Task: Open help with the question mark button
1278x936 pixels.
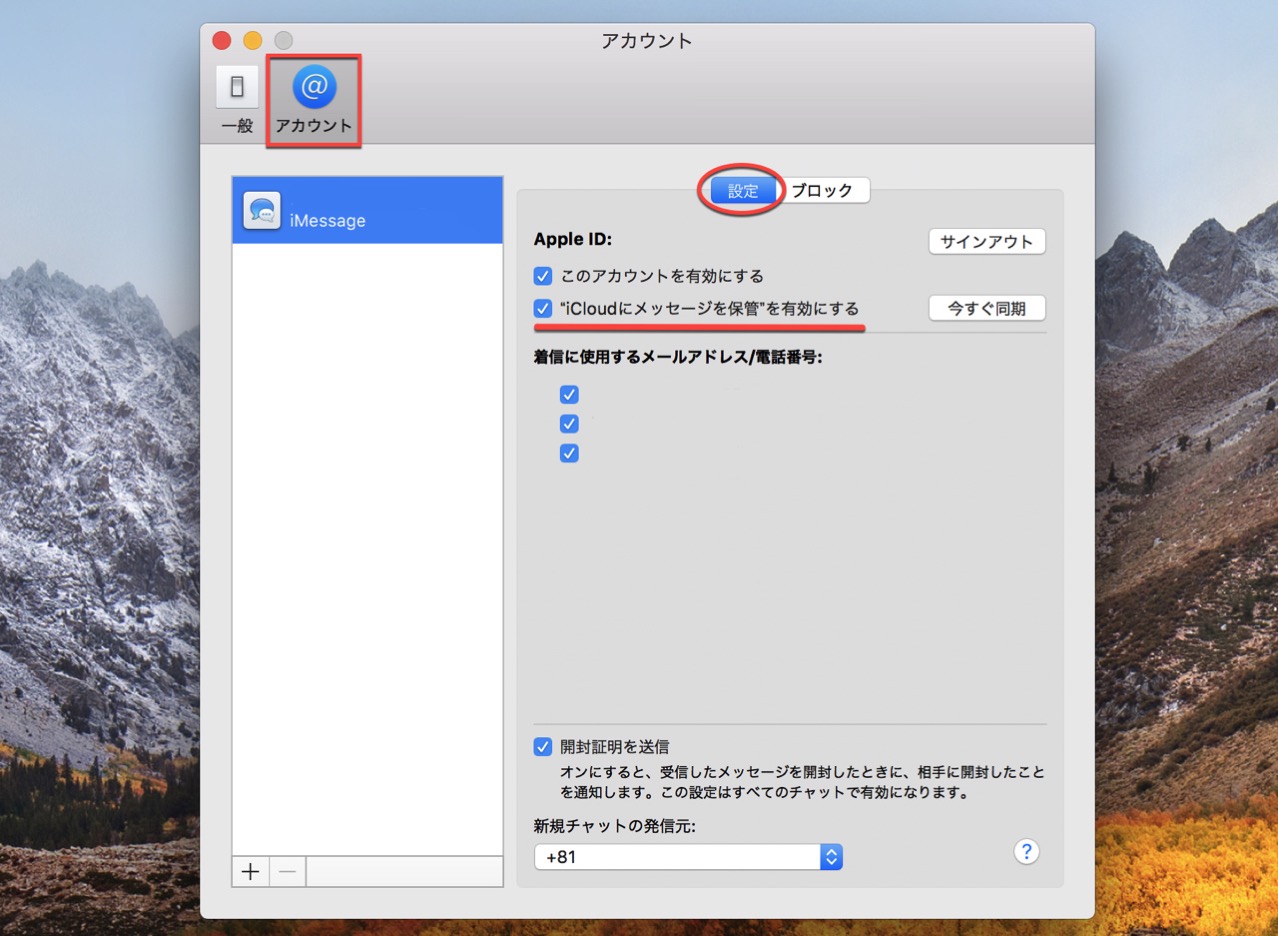Action: pos(1026,852)
